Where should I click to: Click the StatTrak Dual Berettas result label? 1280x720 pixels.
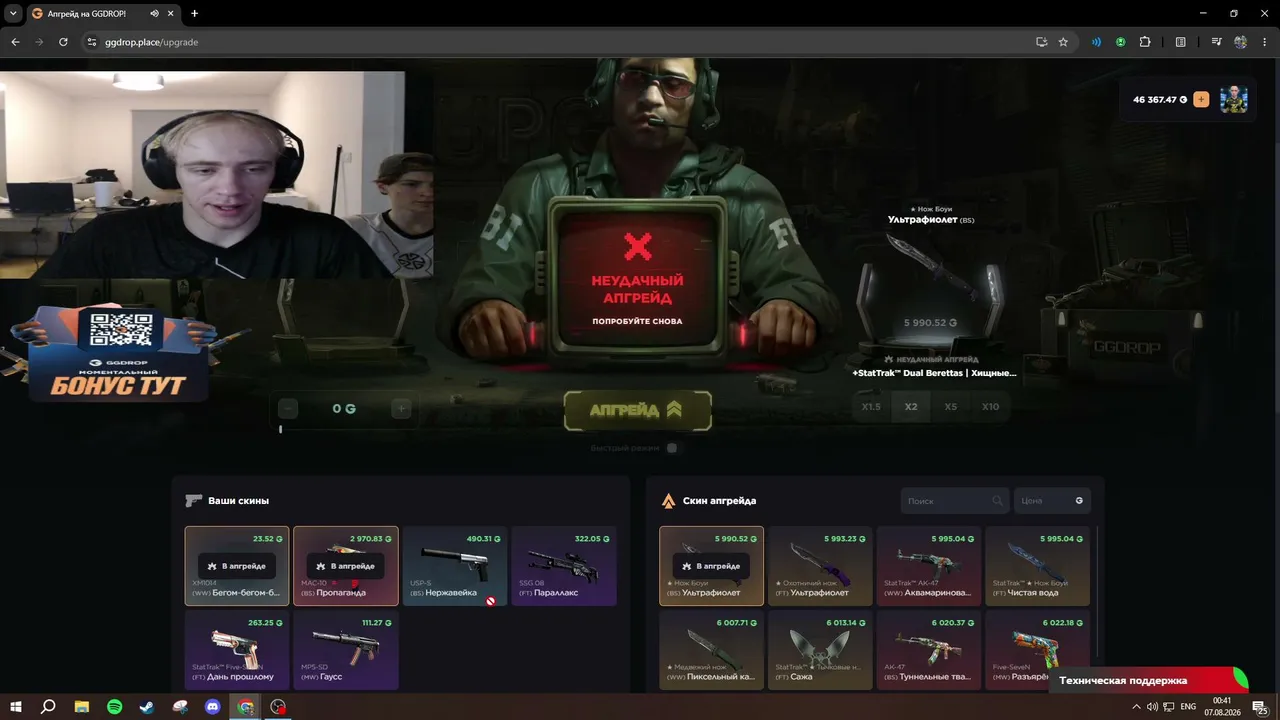[934, 373]
